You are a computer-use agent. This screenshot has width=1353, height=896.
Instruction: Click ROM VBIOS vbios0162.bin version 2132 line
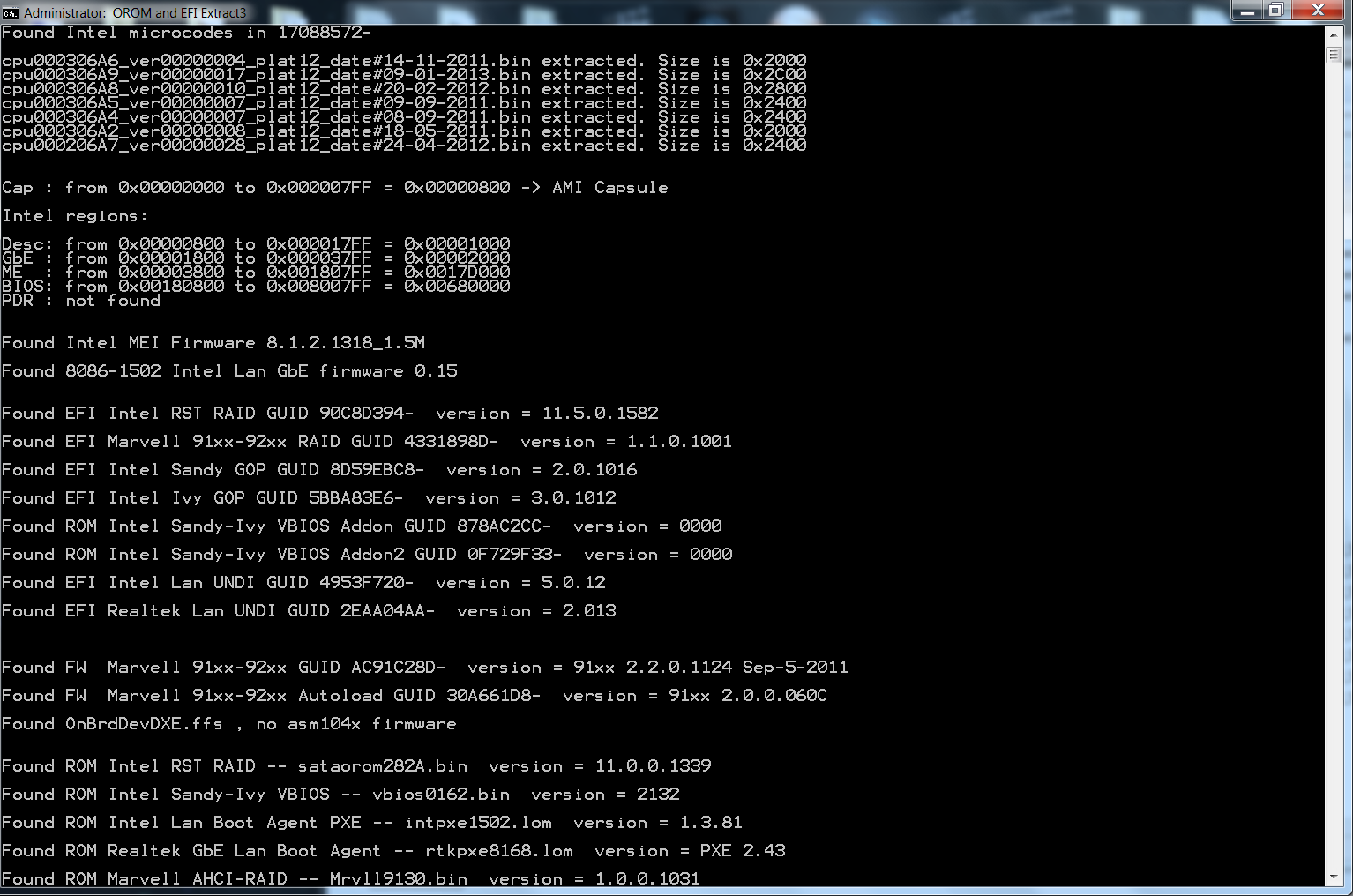tap(340, 795)
